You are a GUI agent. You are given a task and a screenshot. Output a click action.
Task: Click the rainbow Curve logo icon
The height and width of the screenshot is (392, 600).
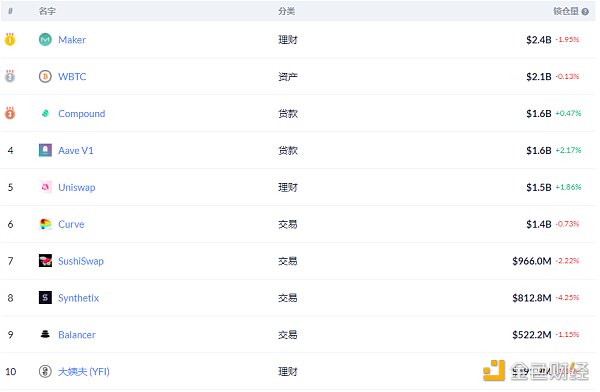click(x=45, y=224)
